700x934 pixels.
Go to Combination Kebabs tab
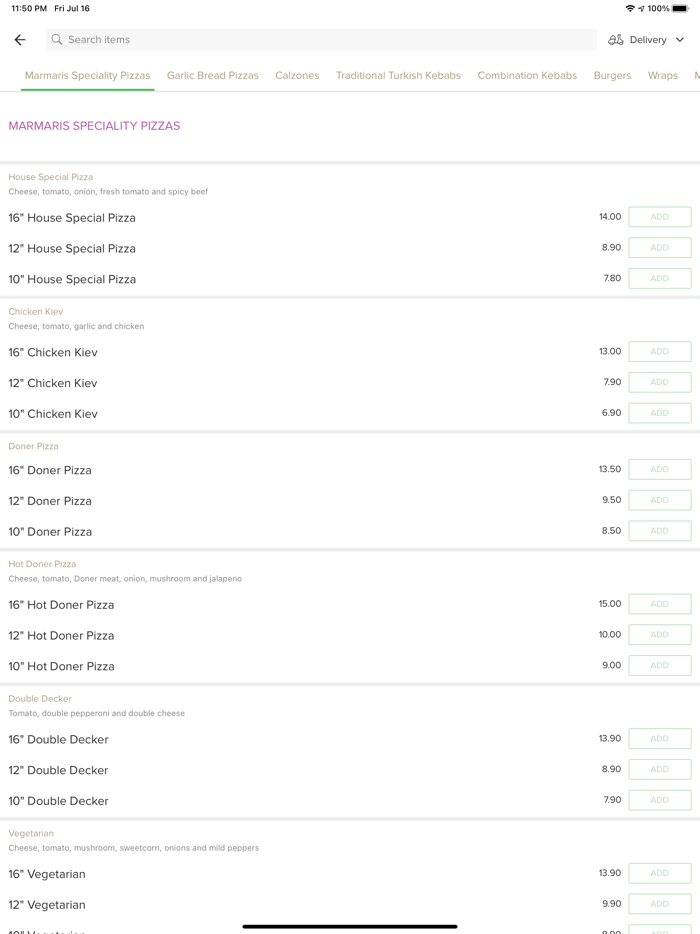pyautogui.click(x=527, y=76)
